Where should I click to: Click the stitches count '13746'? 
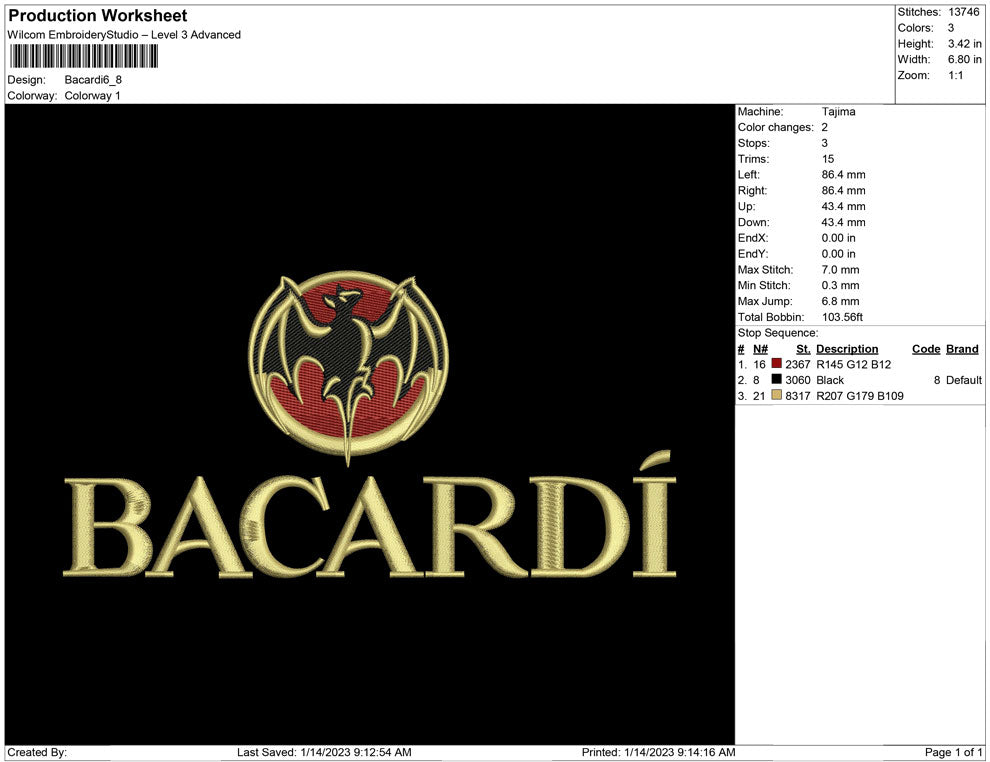(963, 12)
